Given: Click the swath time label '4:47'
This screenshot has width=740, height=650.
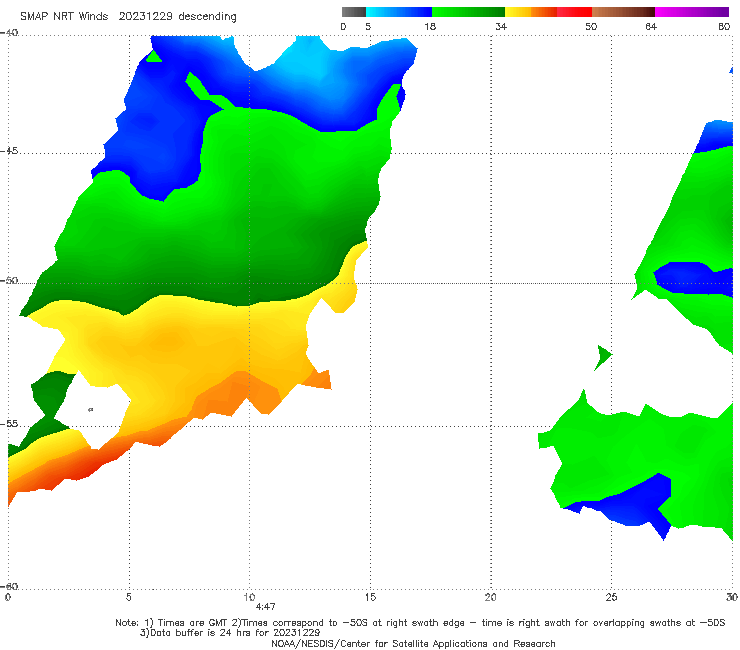Looking at the screenshot, I should click(265, 607).
